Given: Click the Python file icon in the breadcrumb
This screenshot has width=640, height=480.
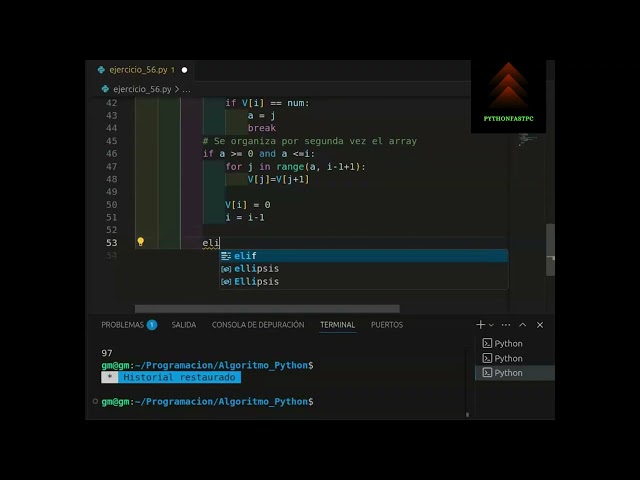Looking at the screenshot, I should [x=105, y=89].
